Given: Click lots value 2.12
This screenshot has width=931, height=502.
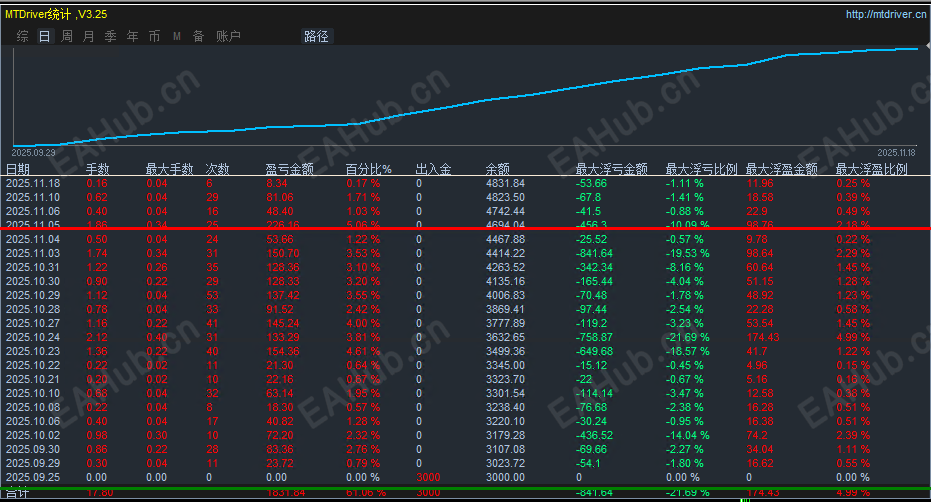Looking at the screenshot, I should tap(97, 337).
